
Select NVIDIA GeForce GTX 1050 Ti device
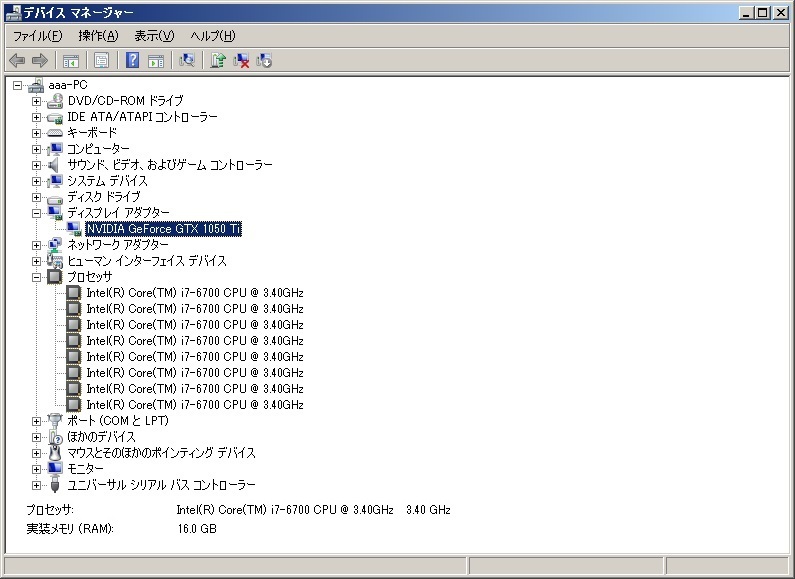163,229
